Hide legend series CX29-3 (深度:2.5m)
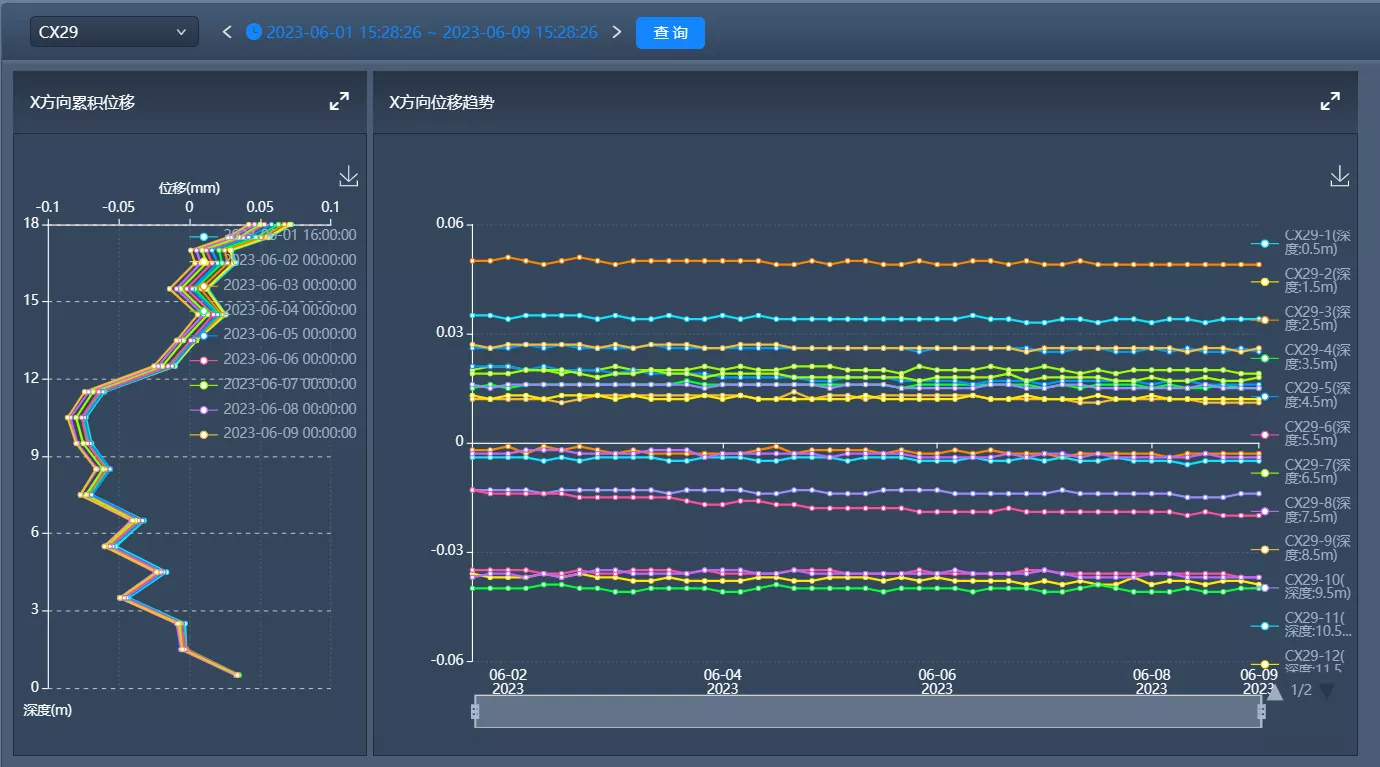The height and width of the screenshot is (767, 1380). coord(1302,319)
